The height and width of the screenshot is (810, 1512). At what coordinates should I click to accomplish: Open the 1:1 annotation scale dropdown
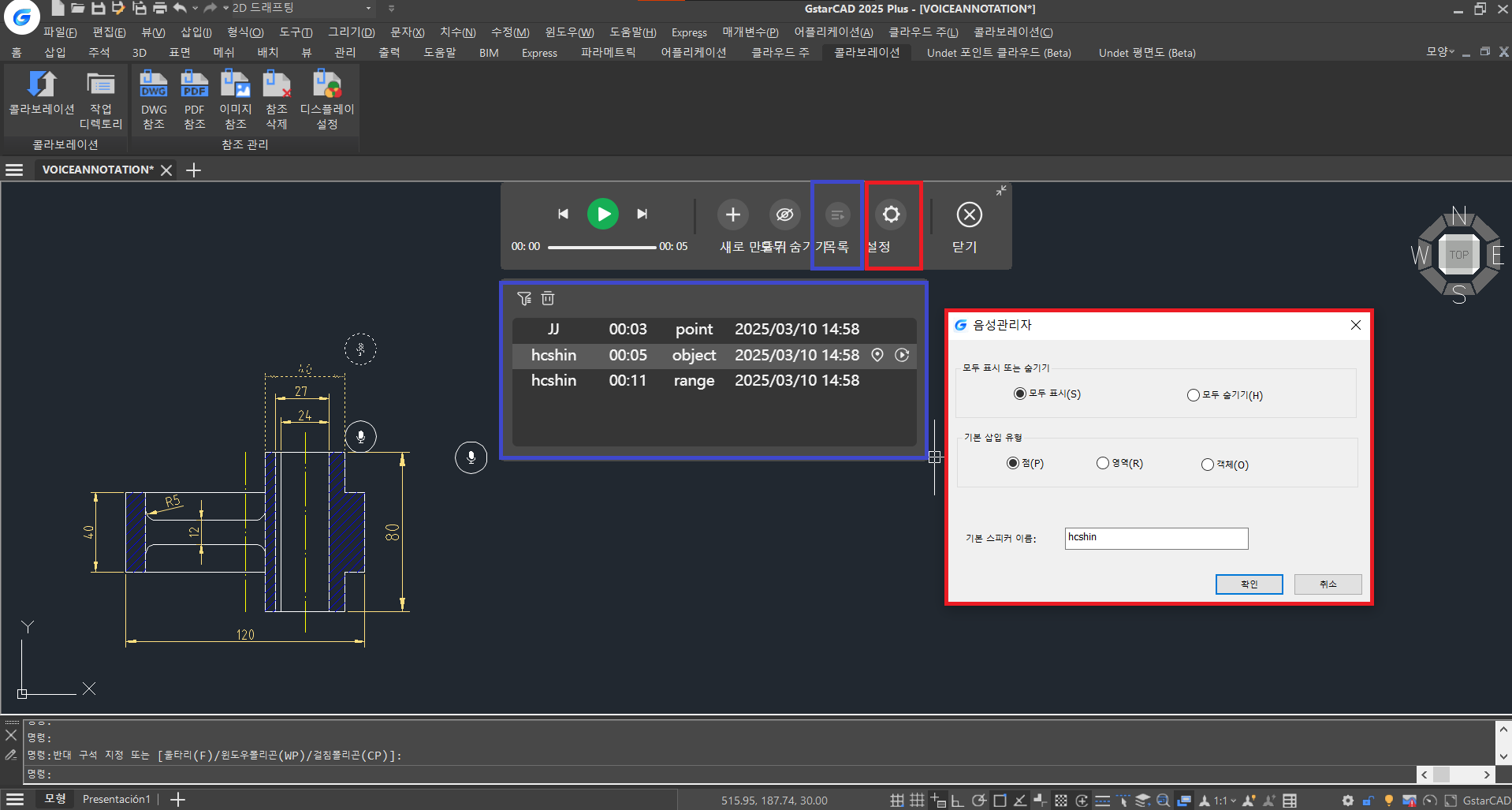click(1224, 801)
